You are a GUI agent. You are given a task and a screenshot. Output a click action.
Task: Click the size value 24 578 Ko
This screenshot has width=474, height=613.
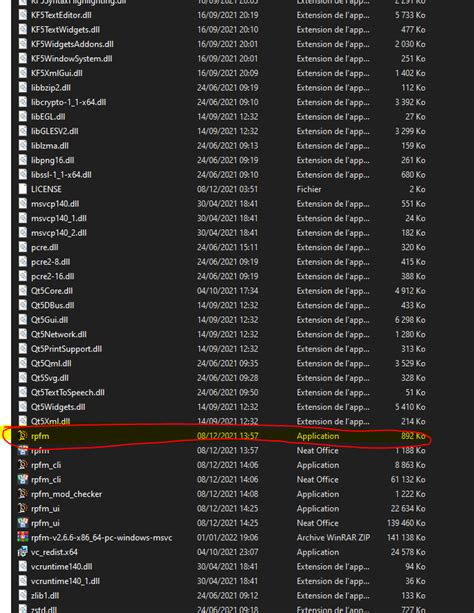pyautogui.click(x=408, y=552)
